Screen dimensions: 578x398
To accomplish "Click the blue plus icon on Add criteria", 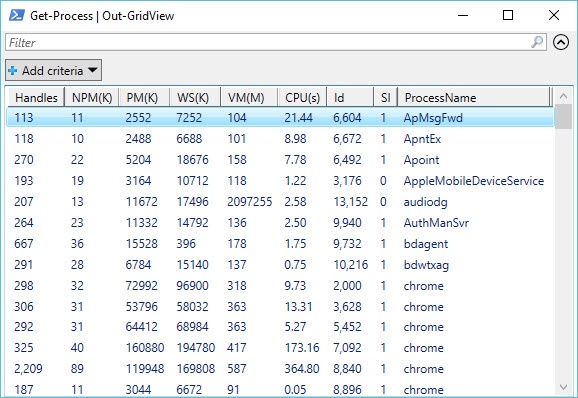I will (x=13, y=70).
